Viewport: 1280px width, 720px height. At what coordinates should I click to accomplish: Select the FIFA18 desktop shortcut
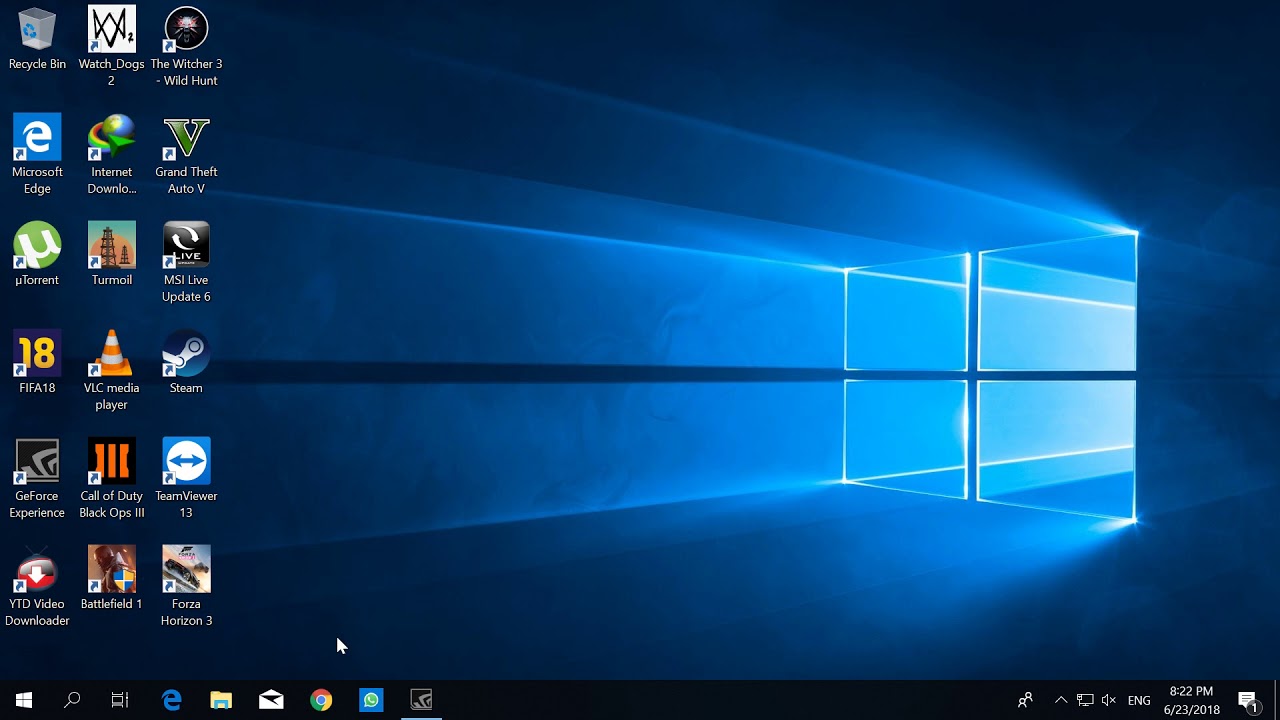pos(37,362)
